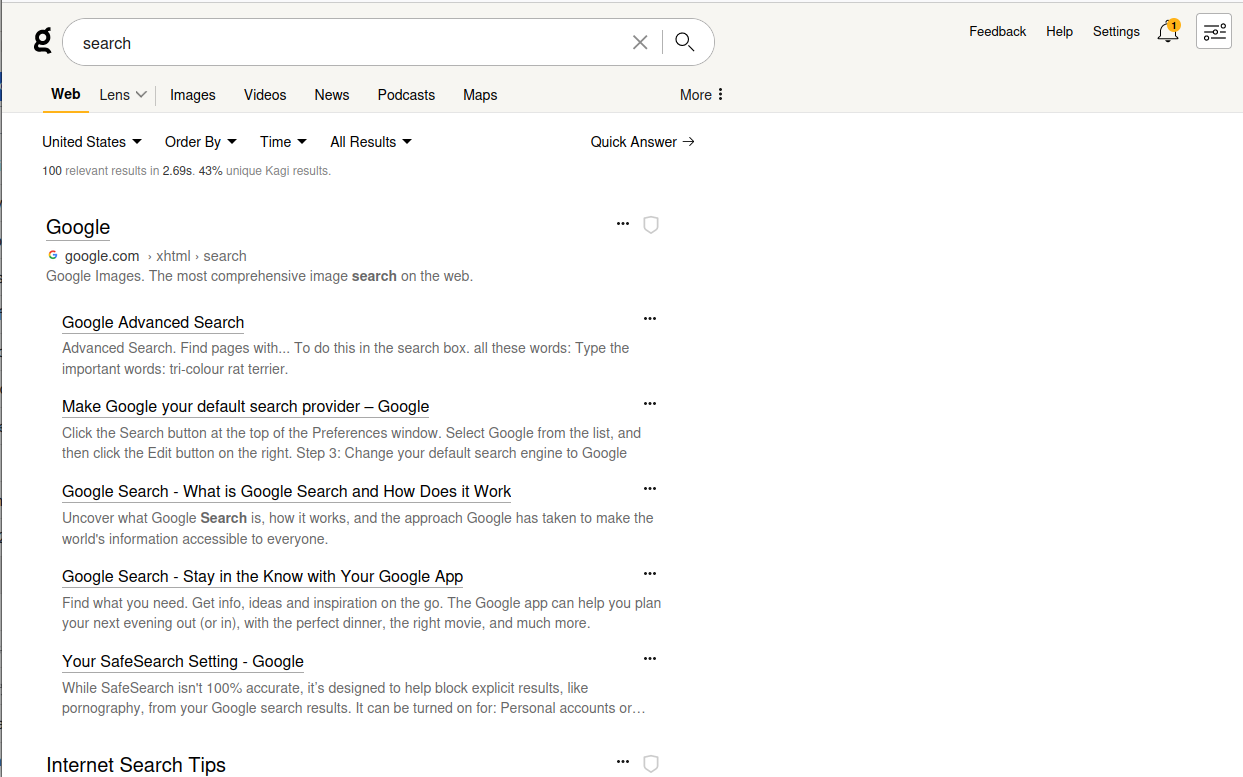Expand the Order By dropdown
Viewport: 1243px width, 777px height.
[201, 142]
